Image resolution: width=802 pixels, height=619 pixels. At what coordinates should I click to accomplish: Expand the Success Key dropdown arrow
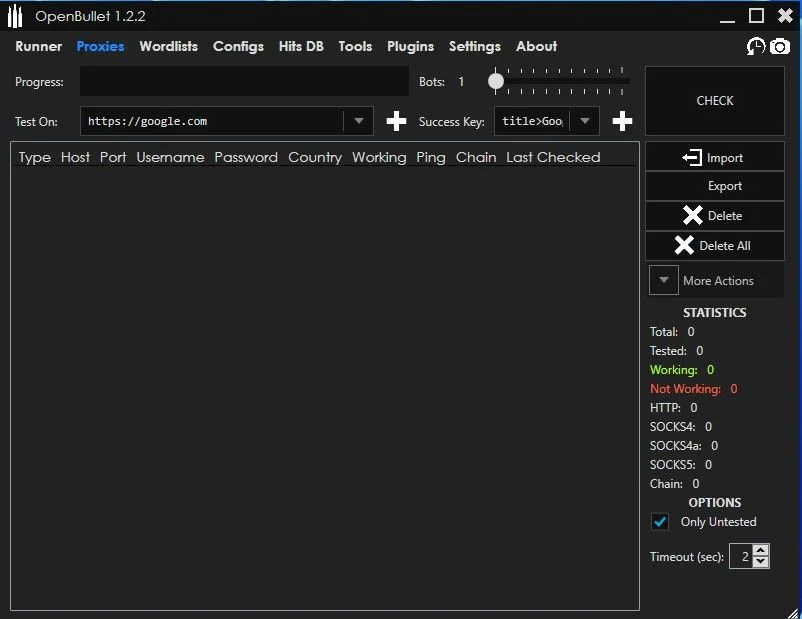(x=585, y=121)
